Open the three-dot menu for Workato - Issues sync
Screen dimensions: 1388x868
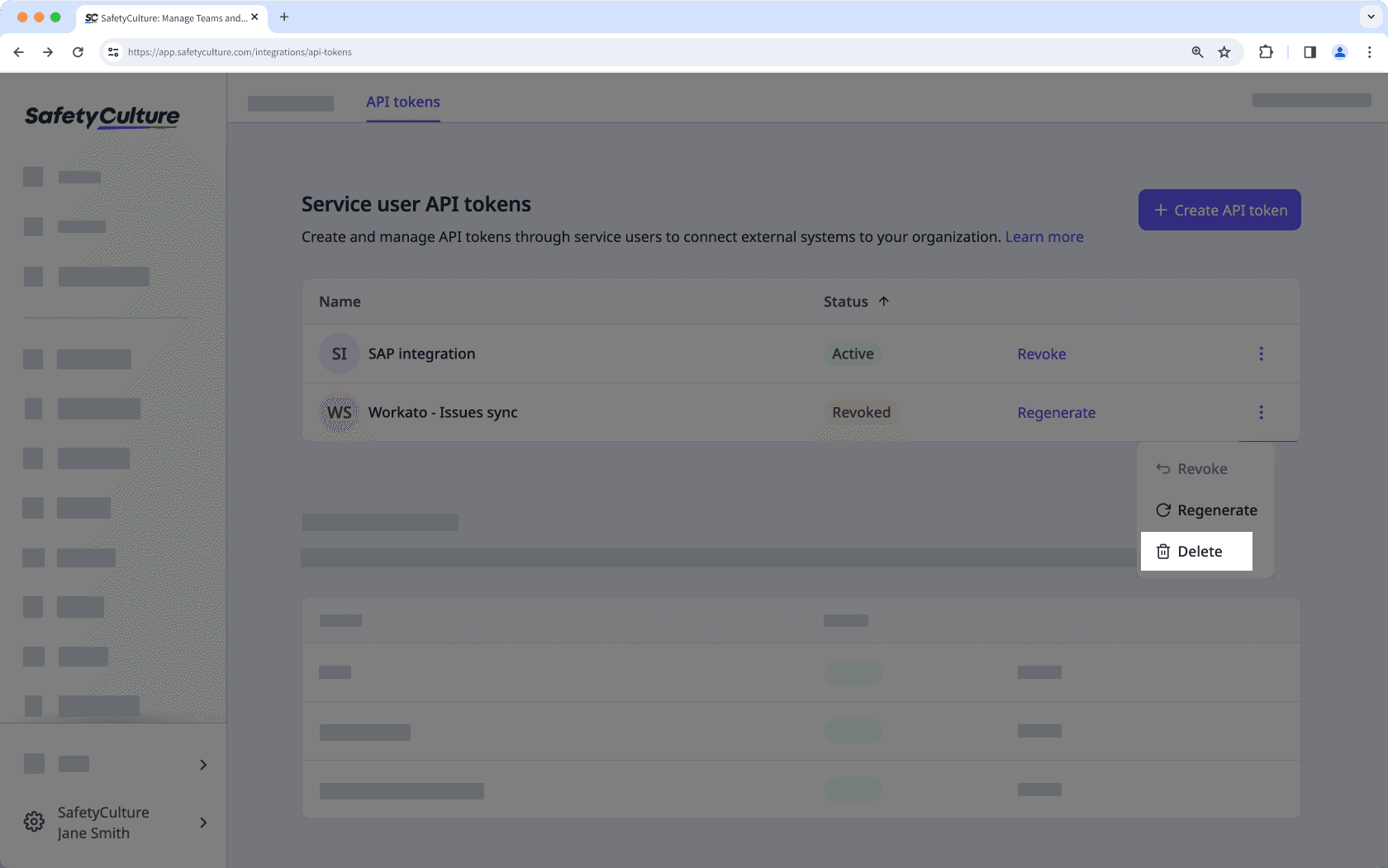tap(1261, 412)
